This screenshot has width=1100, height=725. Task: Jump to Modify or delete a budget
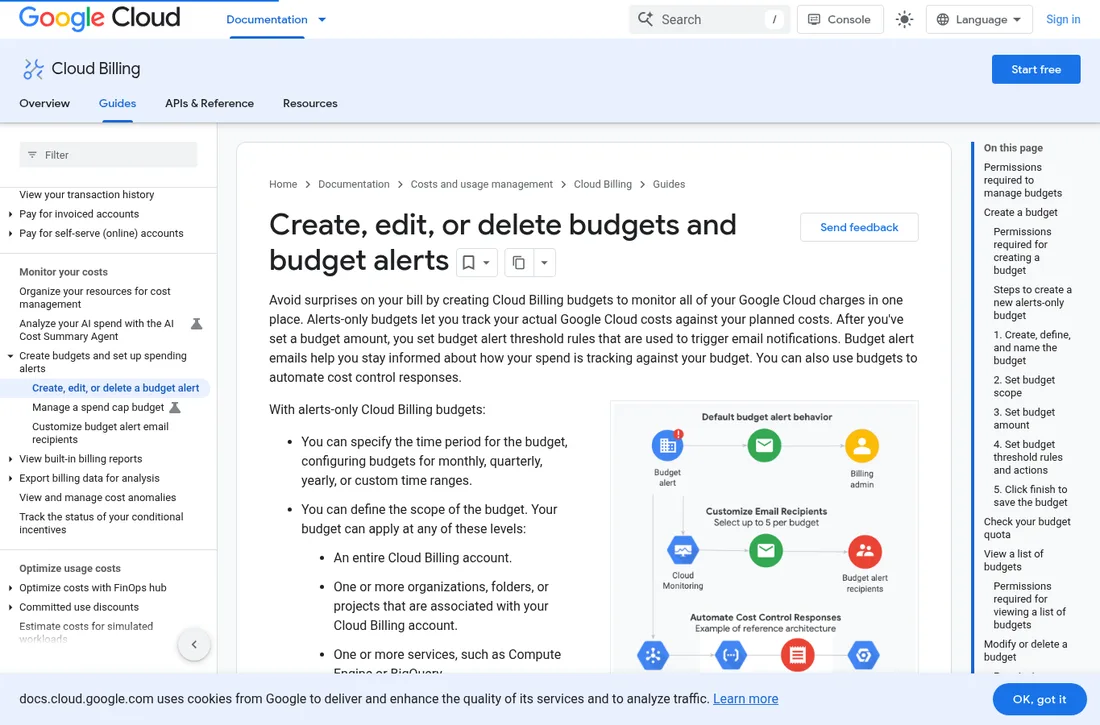coord(1025,651)
